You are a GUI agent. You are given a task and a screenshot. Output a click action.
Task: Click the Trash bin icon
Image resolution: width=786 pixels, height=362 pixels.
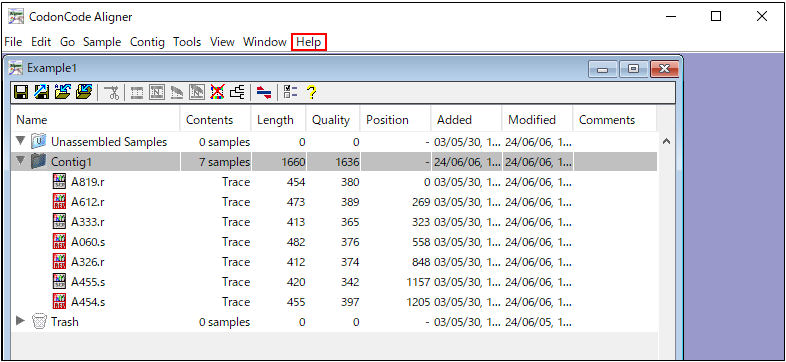(39, 321)
